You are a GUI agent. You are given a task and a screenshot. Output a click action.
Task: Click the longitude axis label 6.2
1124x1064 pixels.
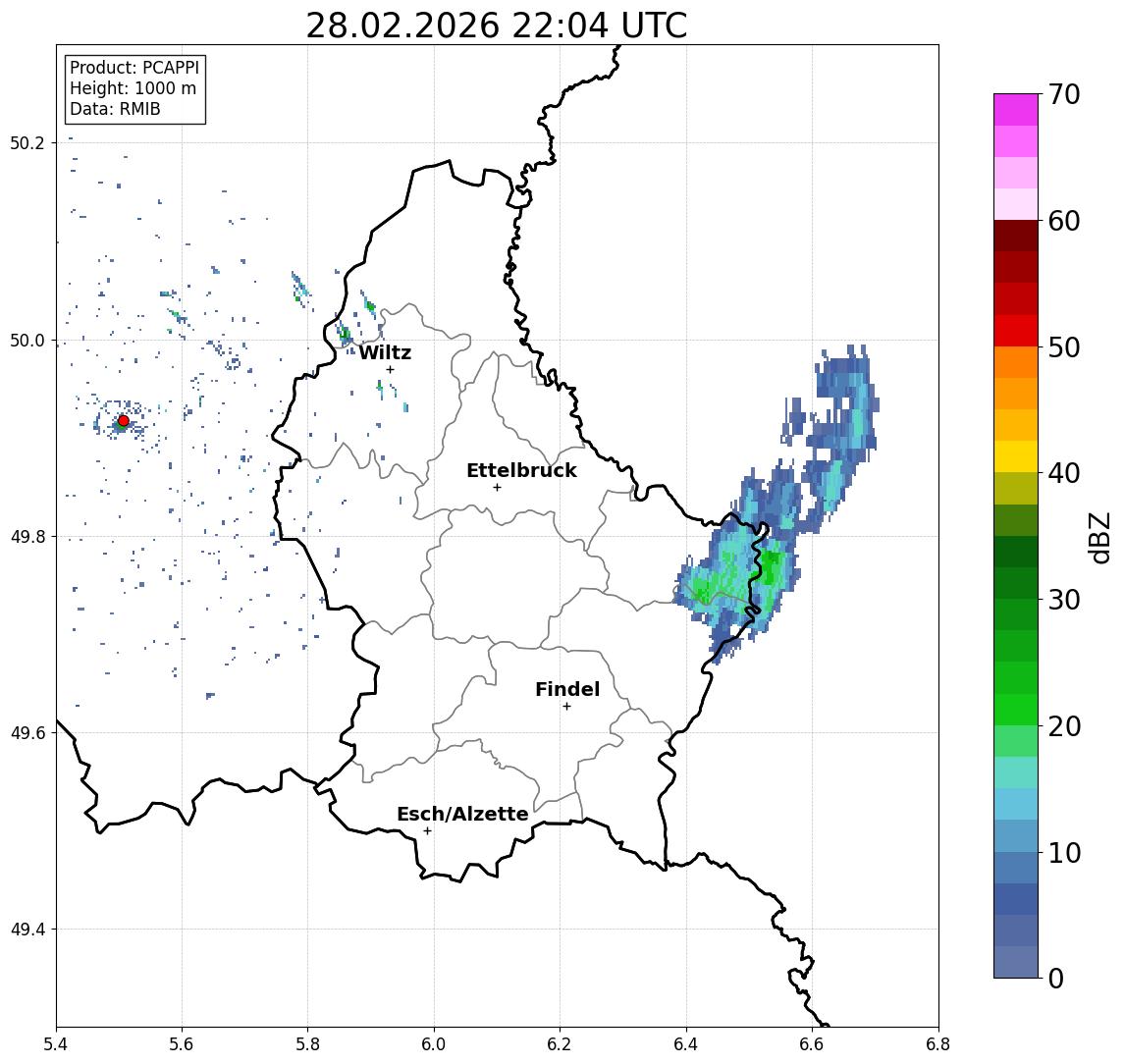[x=560, y=1044]
